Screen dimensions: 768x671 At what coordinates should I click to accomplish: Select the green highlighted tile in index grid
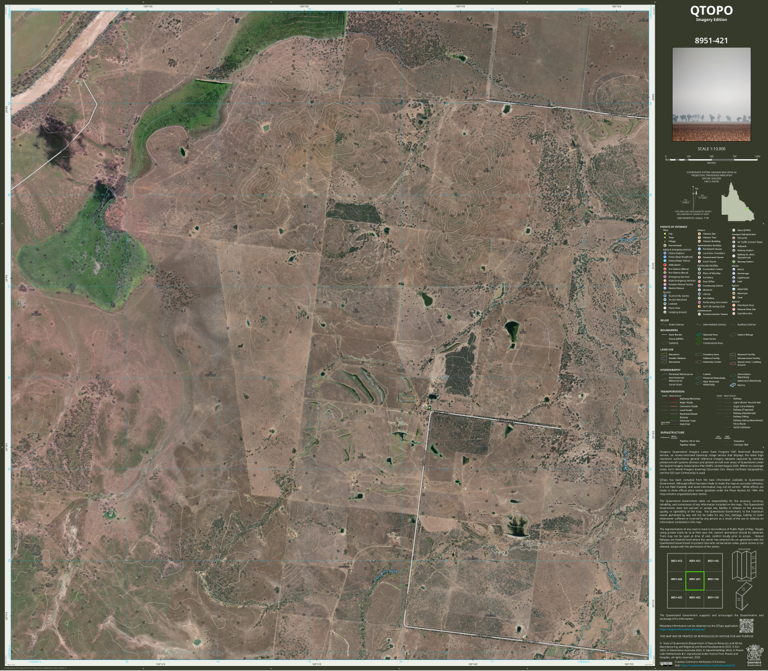(x=695, y=580)
